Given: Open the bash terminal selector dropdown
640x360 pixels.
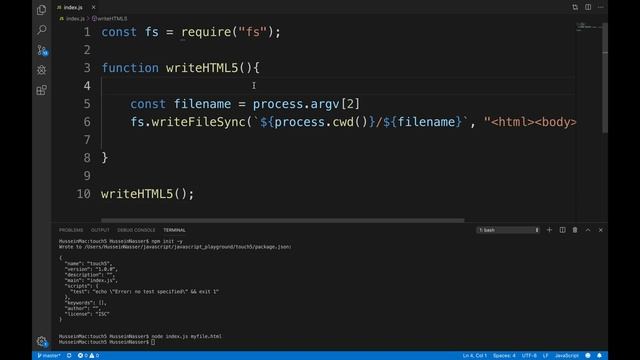Looking at the screenshot, I should pos(508,230).
